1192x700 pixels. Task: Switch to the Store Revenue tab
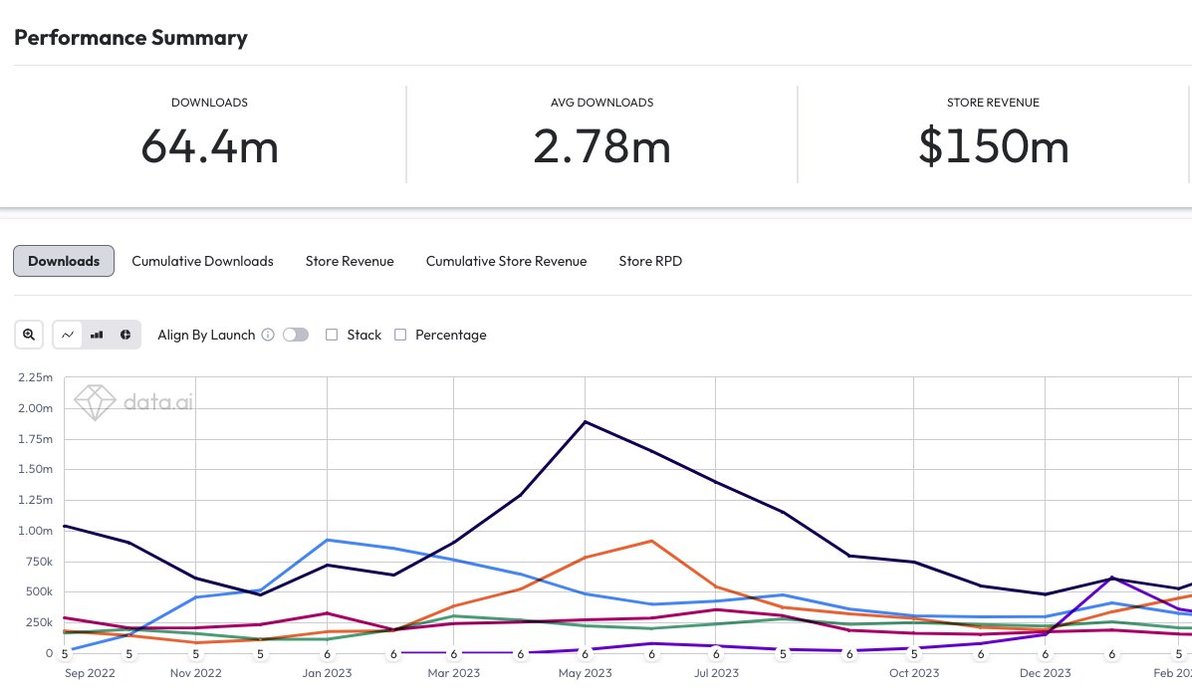pyautogui.click(x=349, y=261)
